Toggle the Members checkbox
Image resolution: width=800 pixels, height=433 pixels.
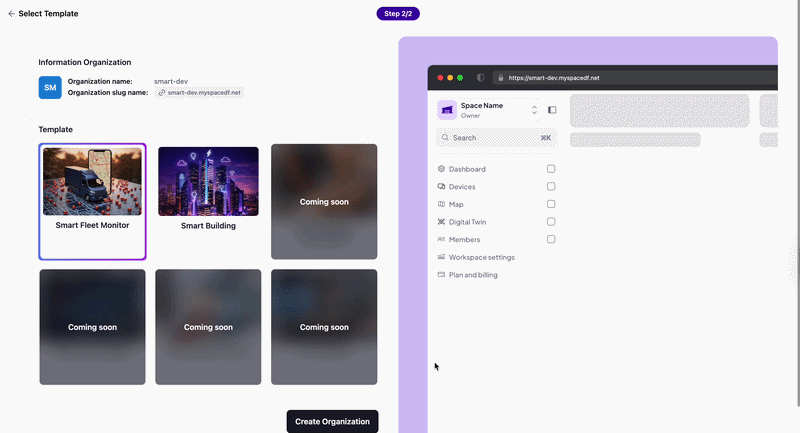(x=551, y=240)
